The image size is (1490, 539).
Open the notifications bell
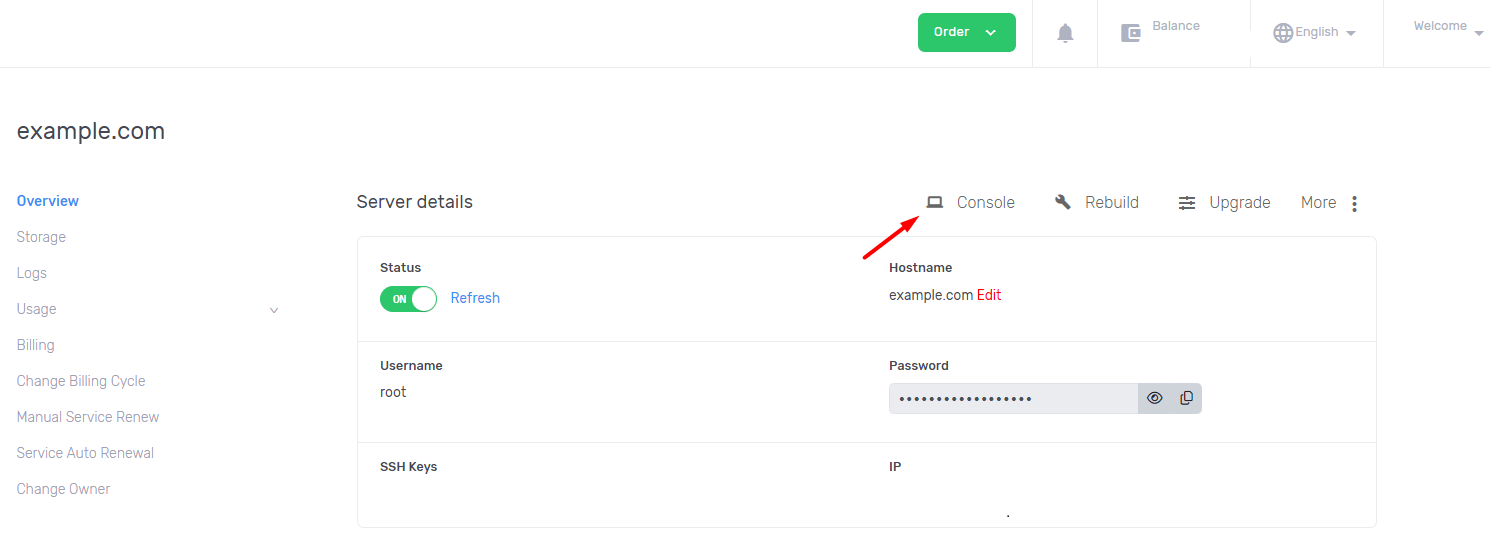point(1065,33)
